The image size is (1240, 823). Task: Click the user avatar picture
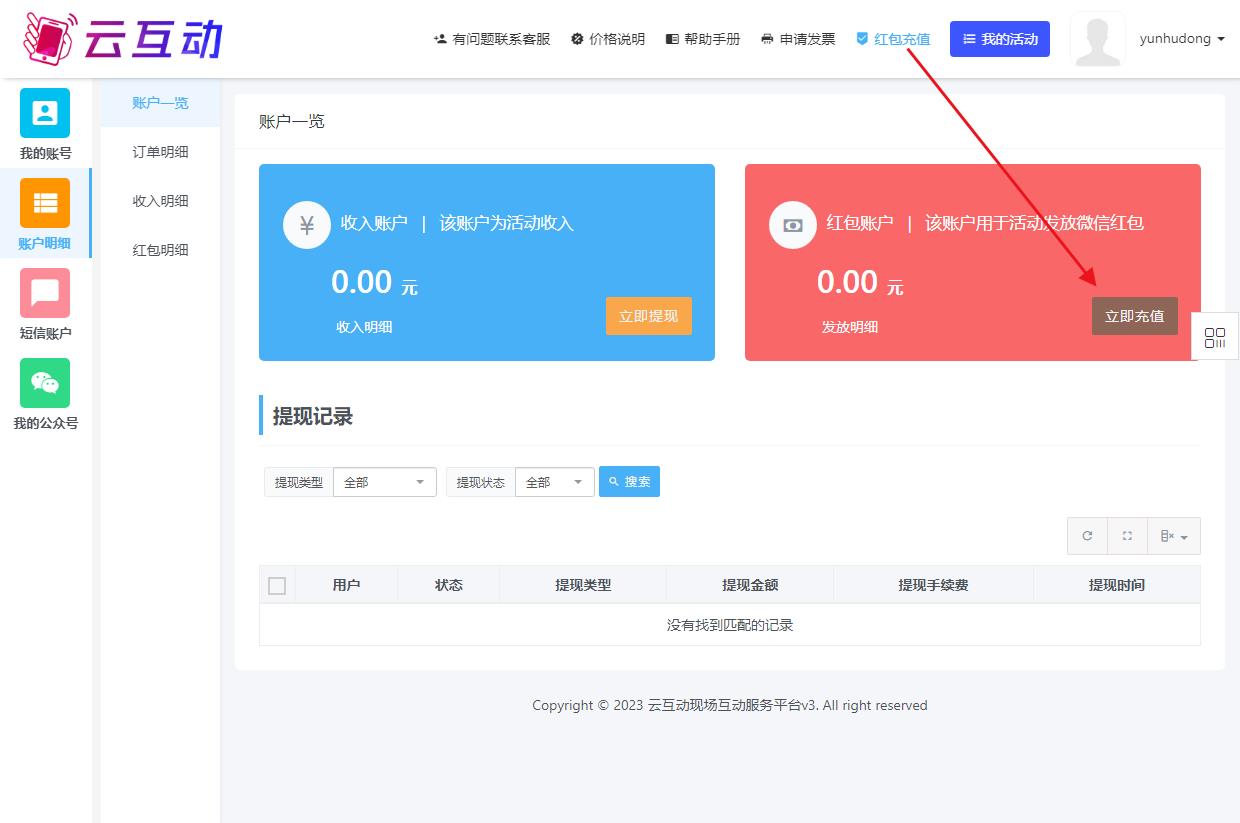click(x=1097, y=39)
